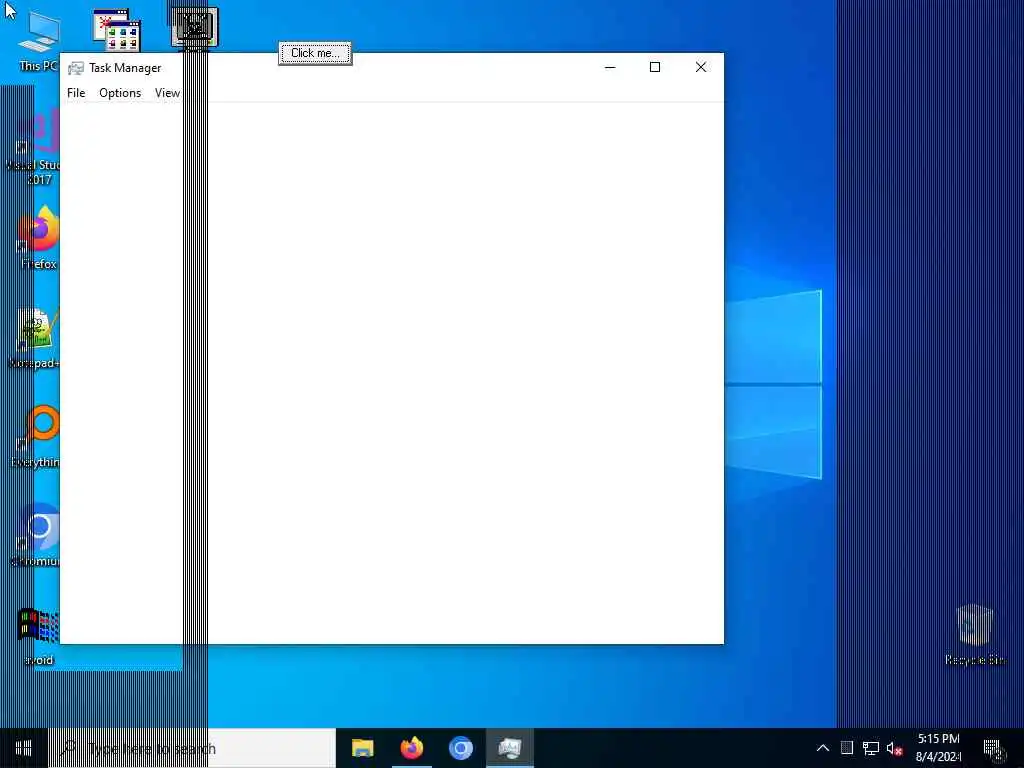1024x768 pixels.
Task: Click the Task Manager title bar icon
Action: (x=76, y=68)
